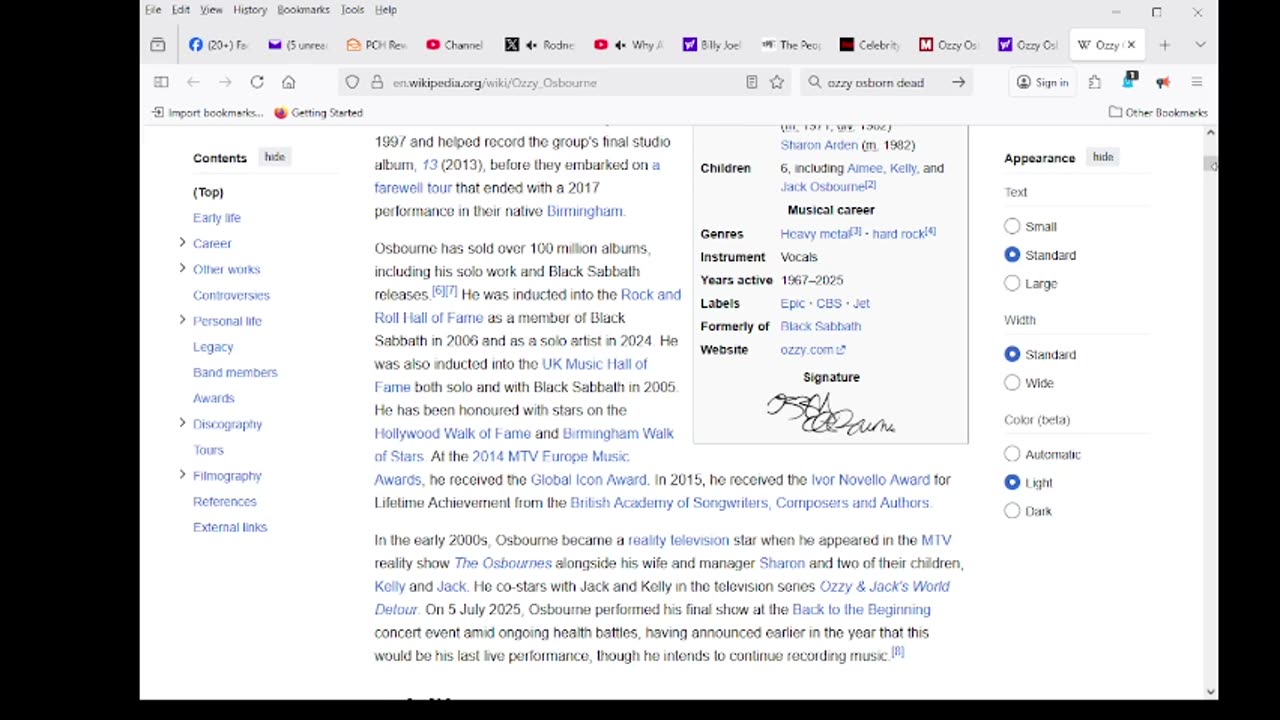This screenshot has width=1280, height=720.
Task: Select Standard width option
Action: point(1012,354)
